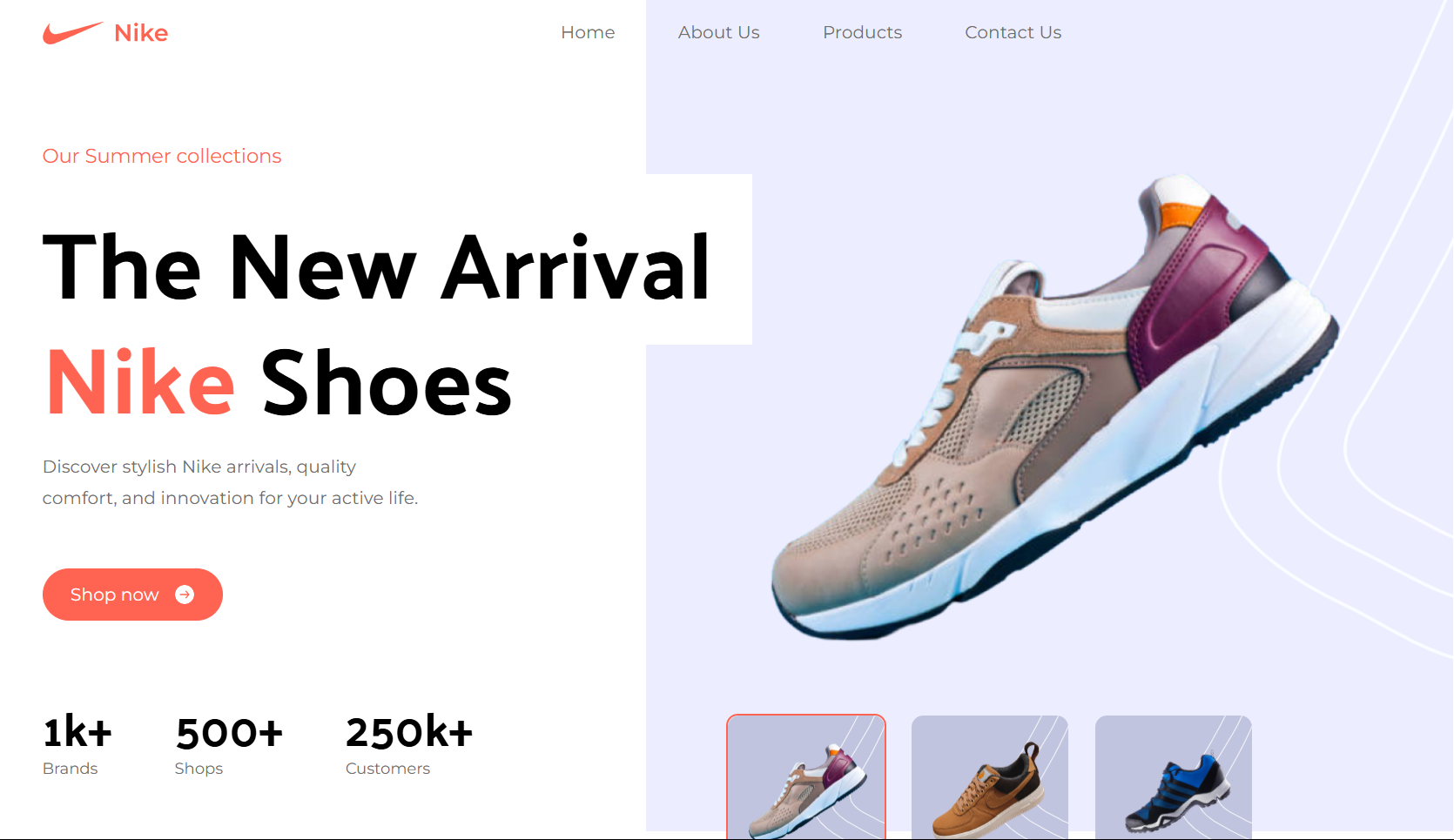
Task: Open the Products navigation link
Action: 863,32
